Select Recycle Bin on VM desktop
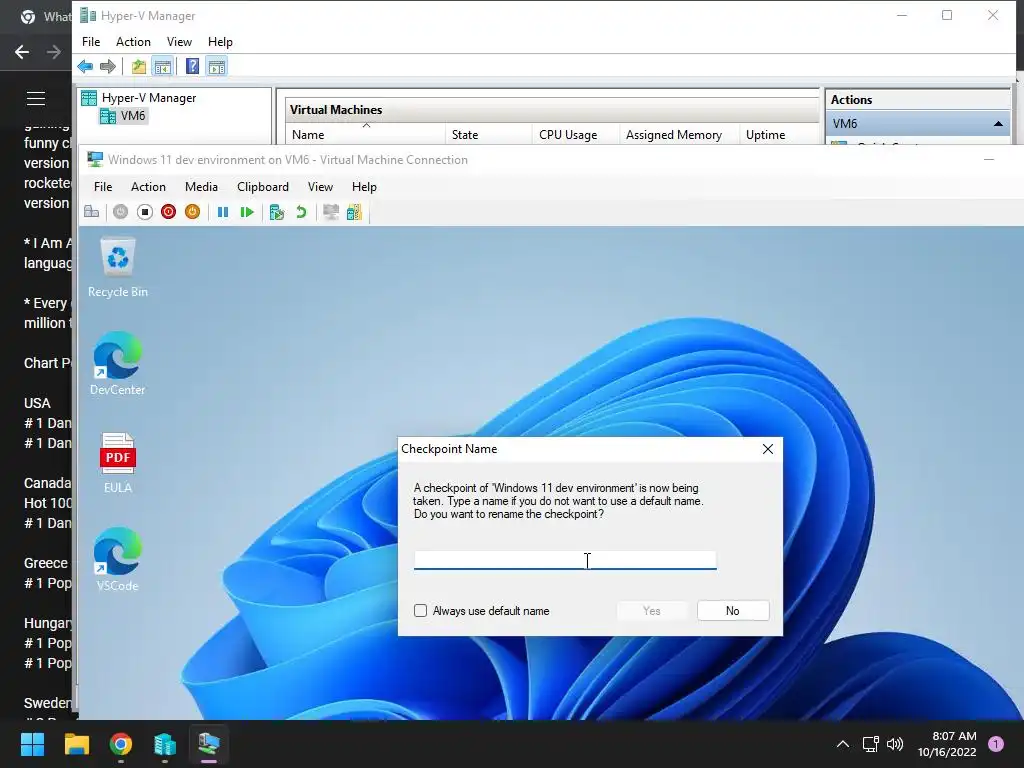The image size is (1024, 768). pyautogui.click(x=118, y=268)
